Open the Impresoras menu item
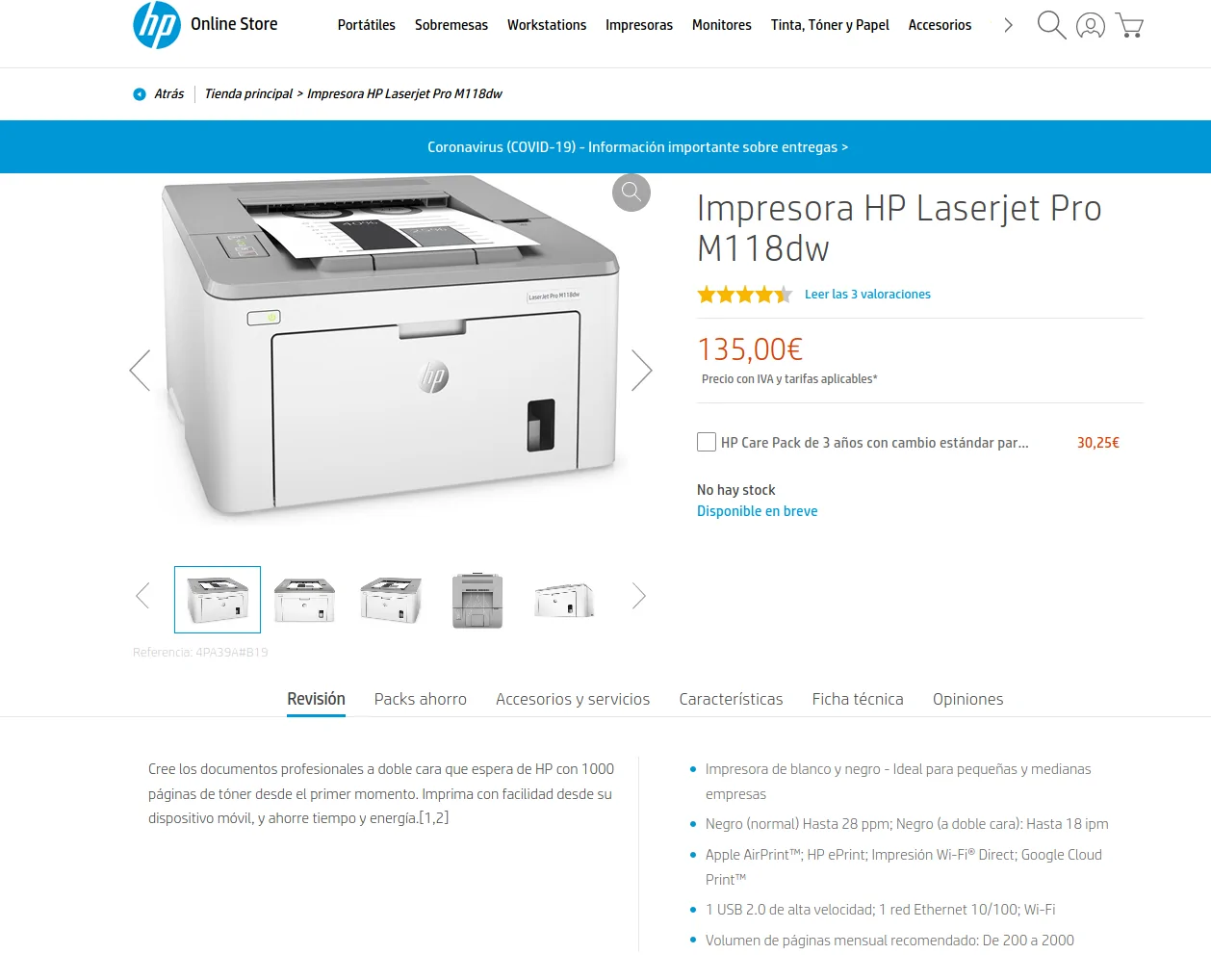 tap(639, 25)
